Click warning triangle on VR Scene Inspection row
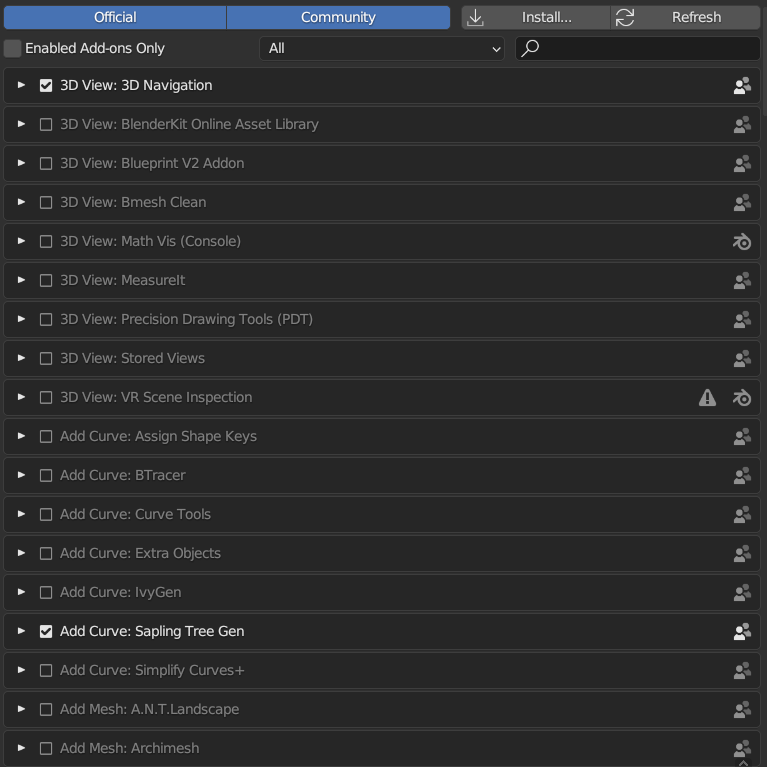 707,397
